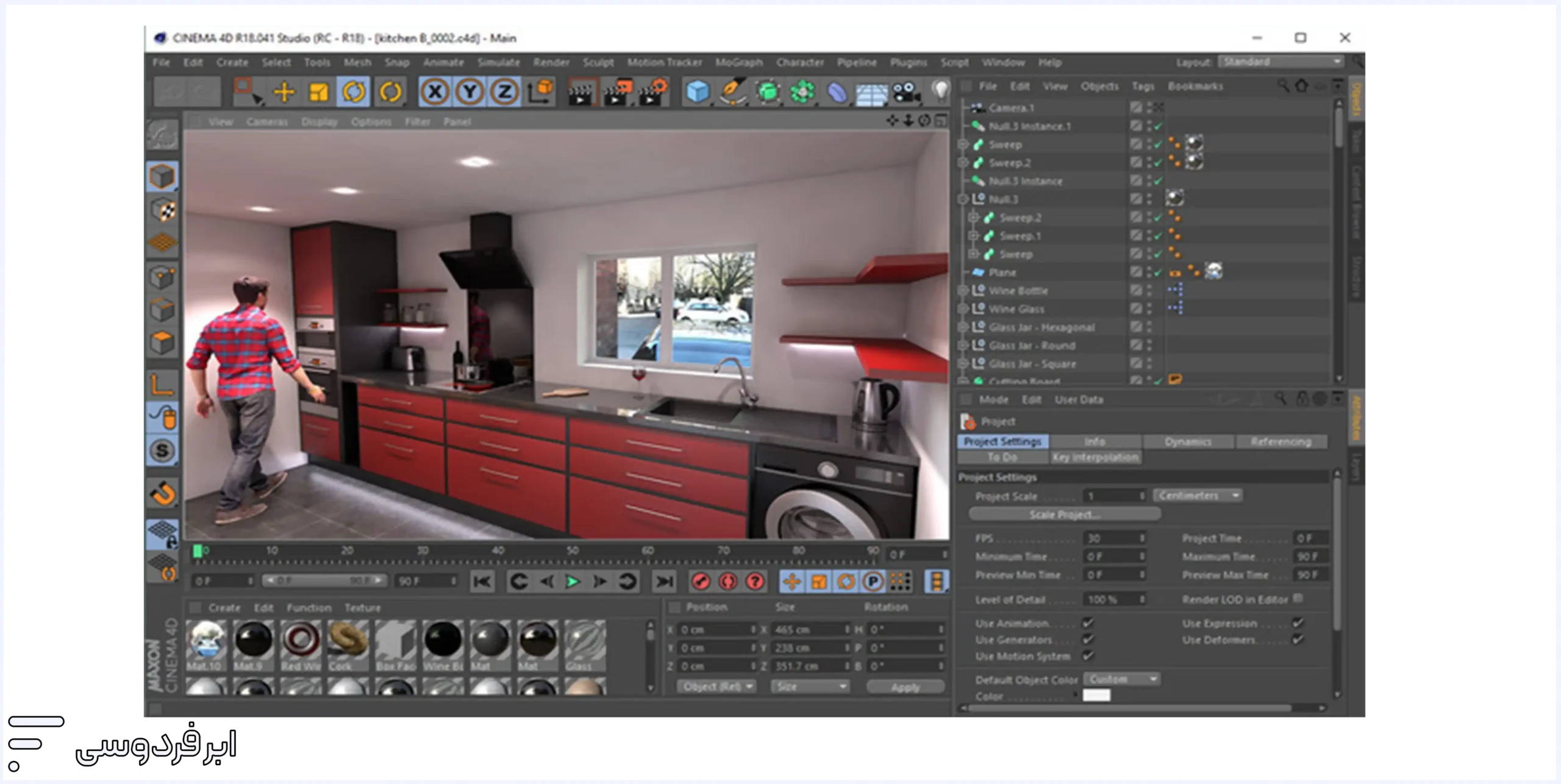Screen dimensions: 1561x784
Task: Open the Default Object Color Custom dropdown
Action: pyautogui.click(x=1122, y=679)
